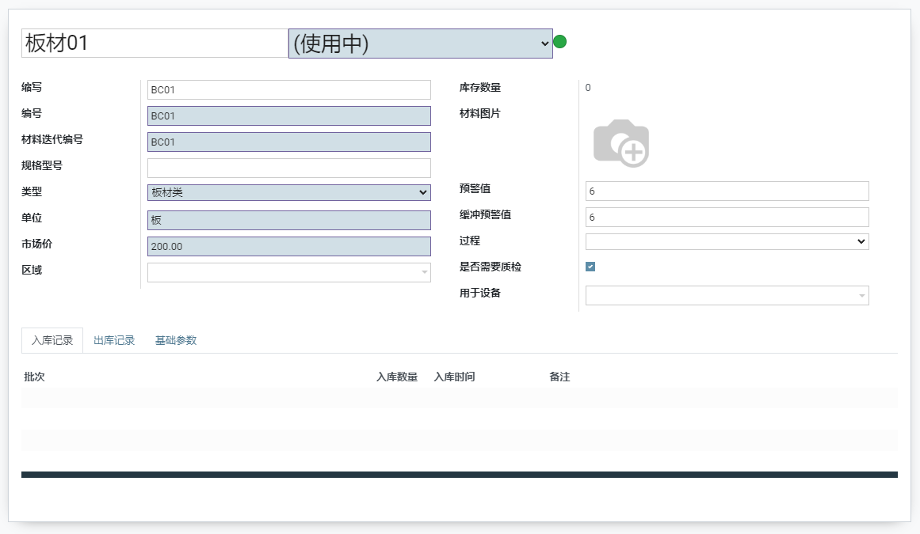This screenshot has height=534, width=920.
Task: Click the 单位 field containing 板
Action: point(288,220)
